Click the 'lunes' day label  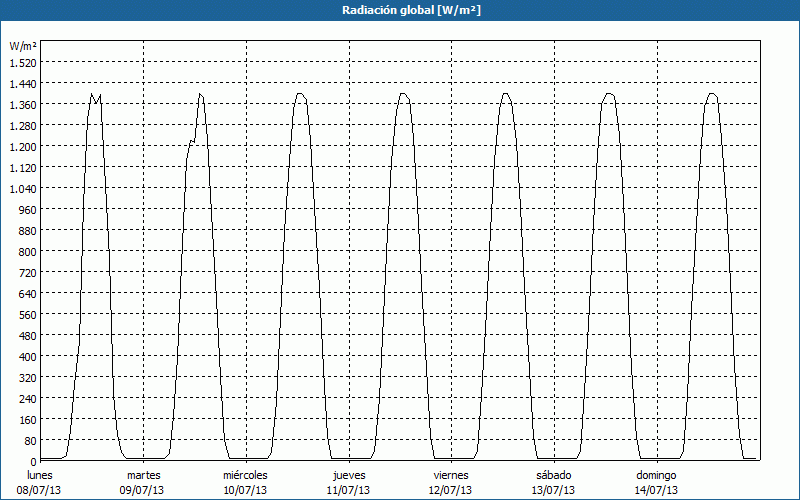coord(40,475)
